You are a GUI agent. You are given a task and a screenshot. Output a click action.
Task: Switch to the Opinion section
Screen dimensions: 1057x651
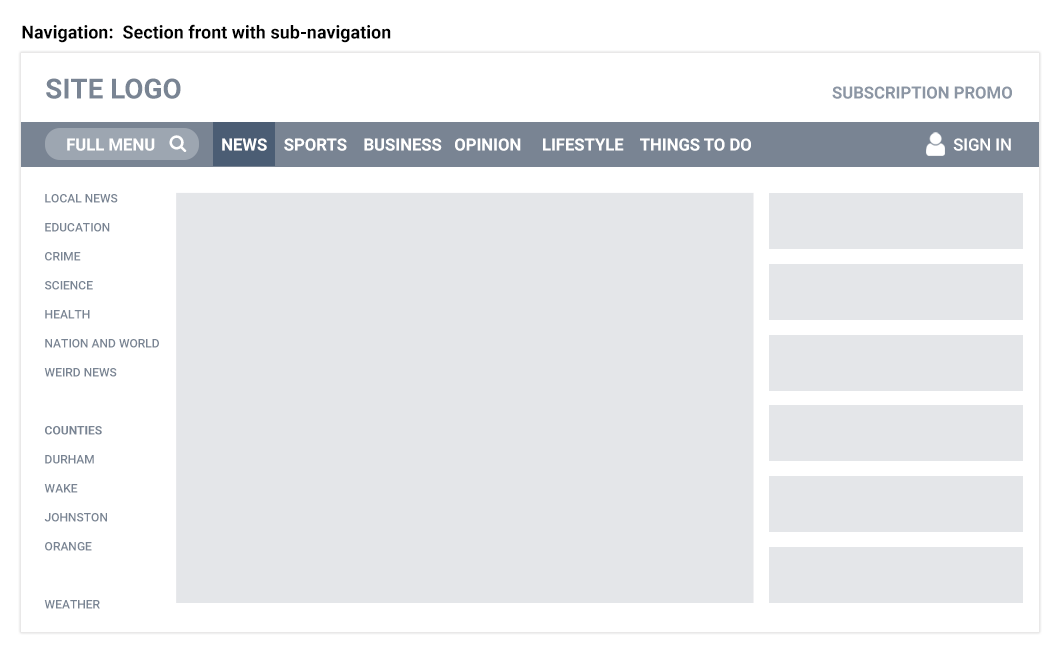(x=487, y=144)
